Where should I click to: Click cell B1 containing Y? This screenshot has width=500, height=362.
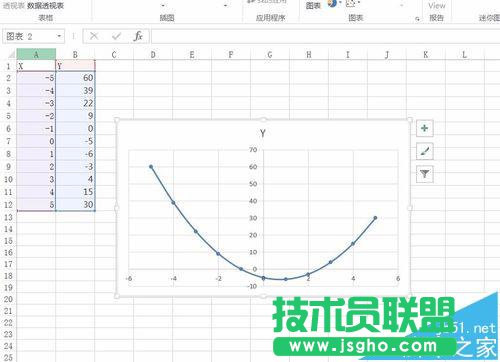click(75, 66)
